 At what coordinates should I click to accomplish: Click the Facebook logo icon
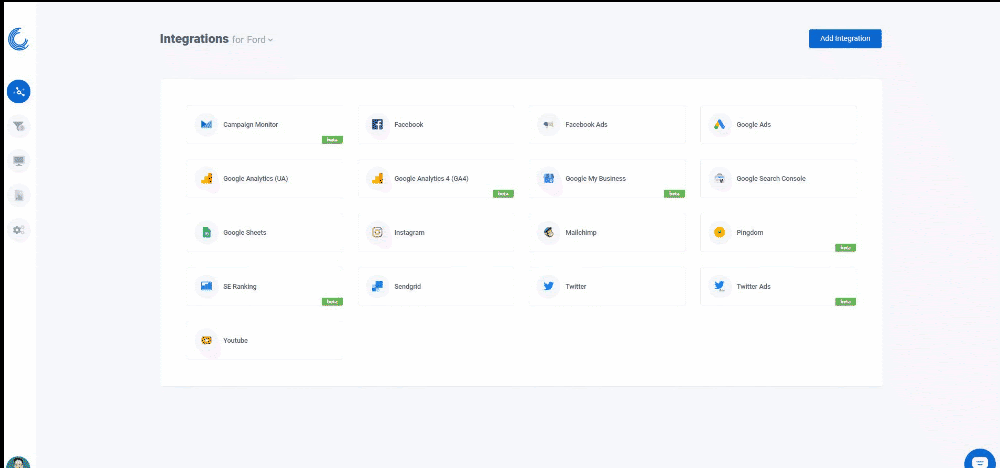(x=378, y=125)
